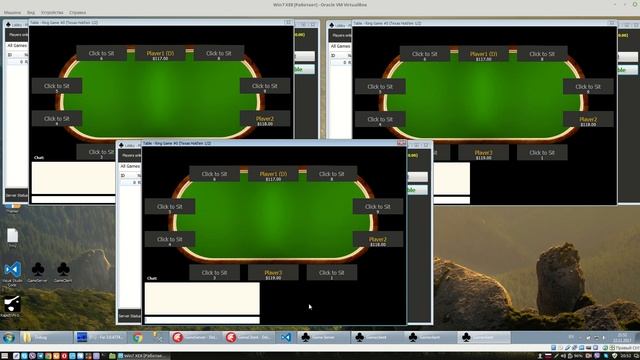Sit at seat 8 in the front table

[331, 175]
